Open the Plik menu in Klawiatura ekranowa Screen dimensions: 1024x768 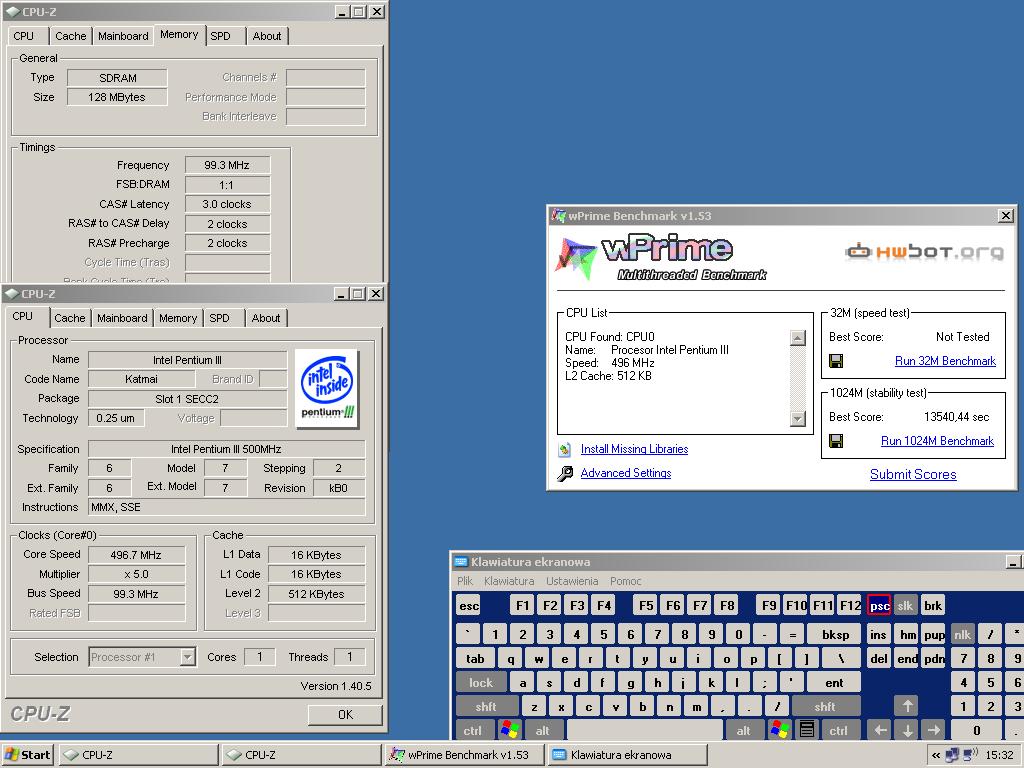[465, 581]
